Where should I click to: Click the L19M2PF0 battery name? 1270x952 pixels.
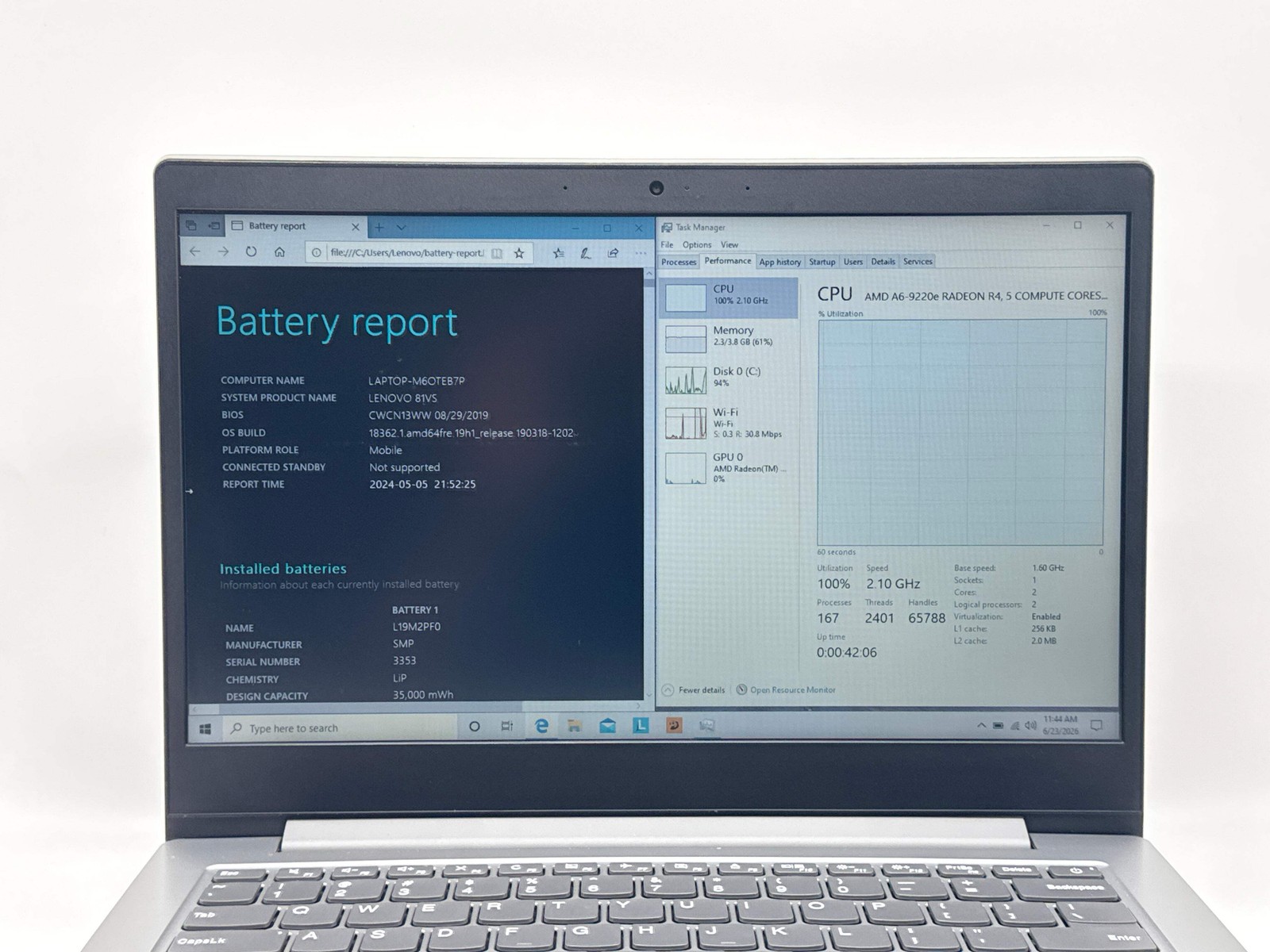[417, 627]
